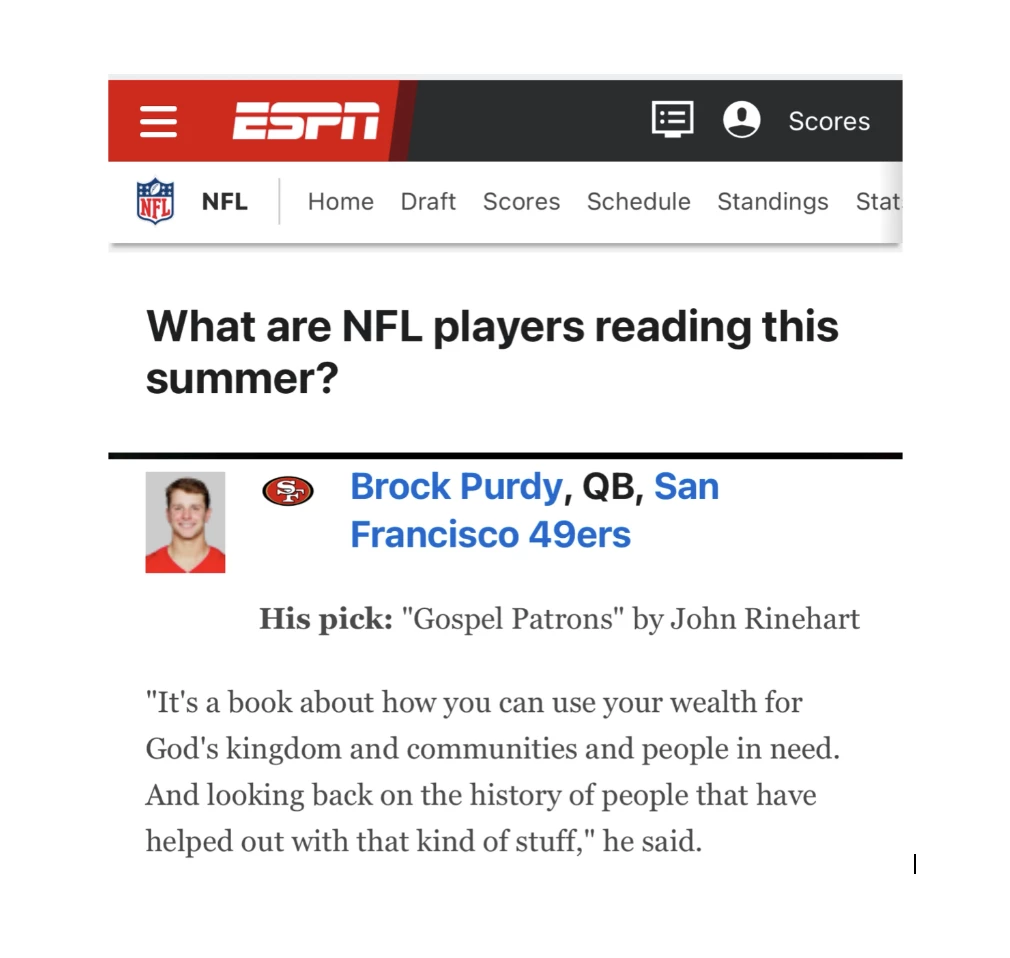Open Scores tab in NFL navigation
The width and height of the screenshot is (1010, 958).
[522, 202]
